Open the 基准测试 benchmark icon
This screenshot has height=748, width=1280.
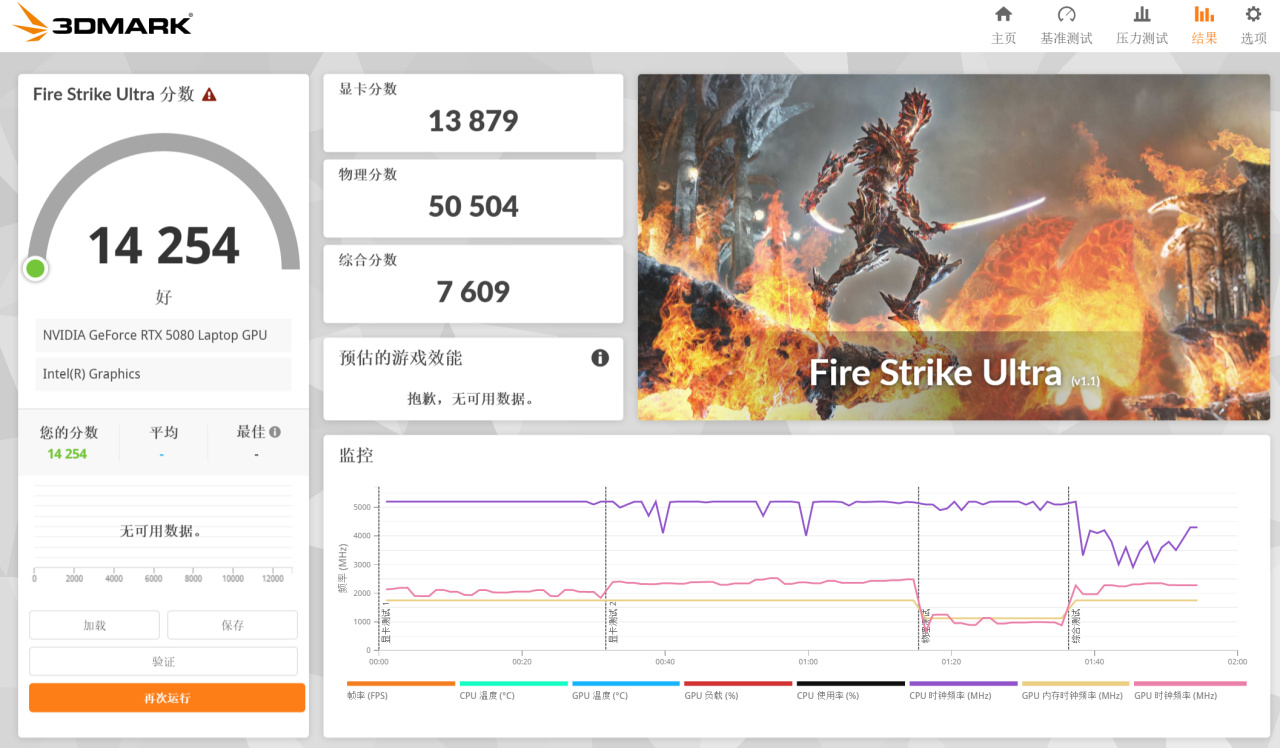click(1066, 24)
